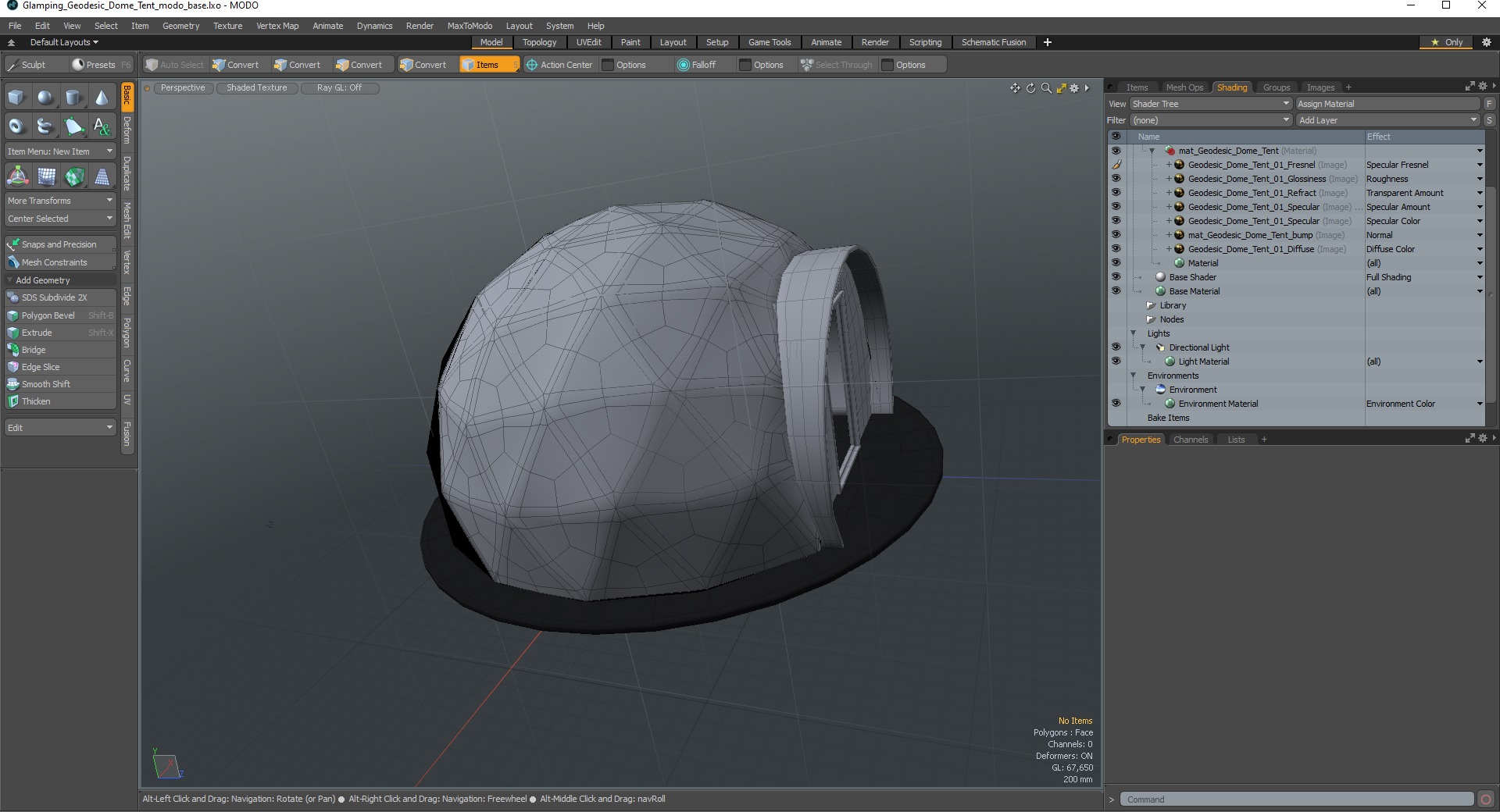Toggle visibility of Environment Material
This screenshot has width=1500, height=812.
click(x=1116, y=404)
